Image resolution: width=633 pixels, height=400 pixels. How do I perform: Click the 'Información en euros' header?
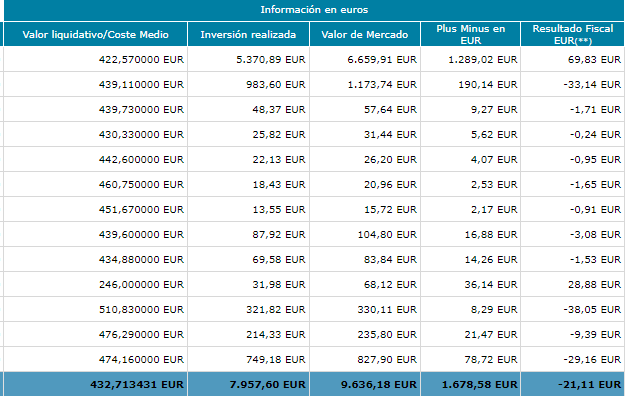tap(314, 10)
